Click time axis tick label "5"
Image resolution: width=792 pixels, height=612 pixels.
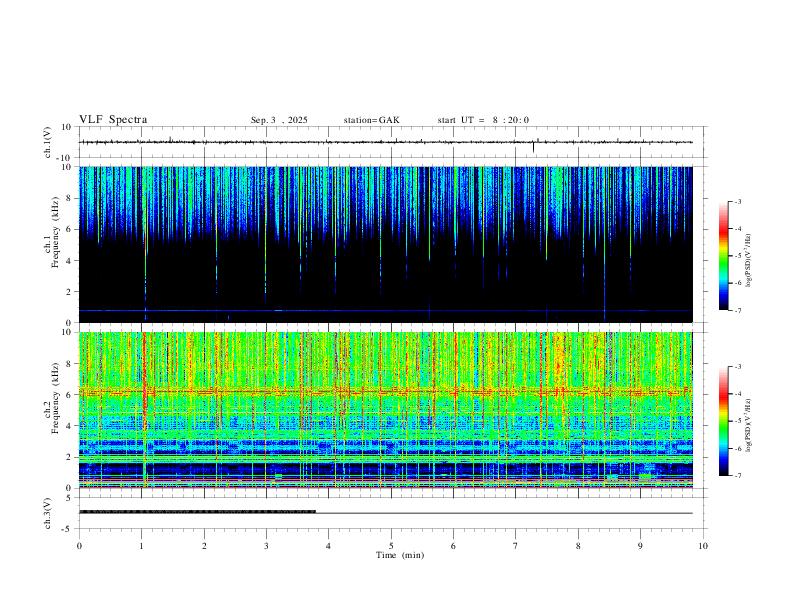click(x=391, y=546)
